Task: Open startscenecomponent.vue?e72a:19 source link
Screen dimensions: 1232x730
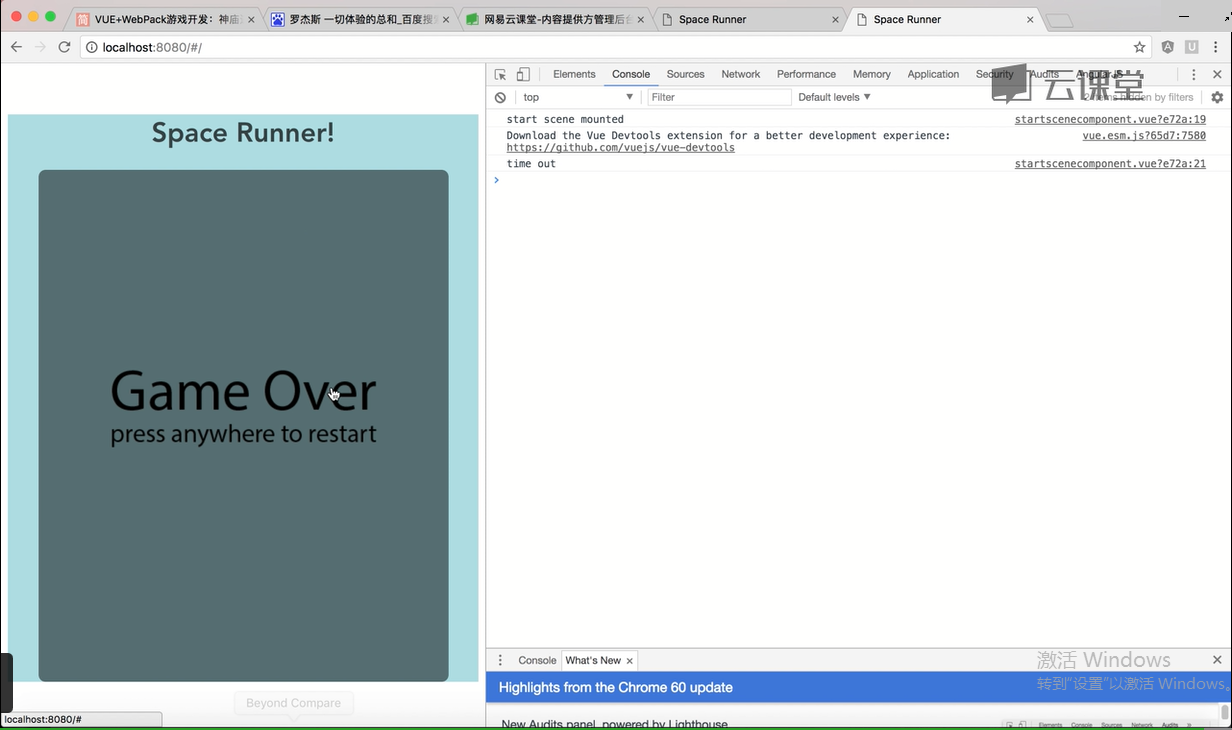Action: pos(1110,120)
